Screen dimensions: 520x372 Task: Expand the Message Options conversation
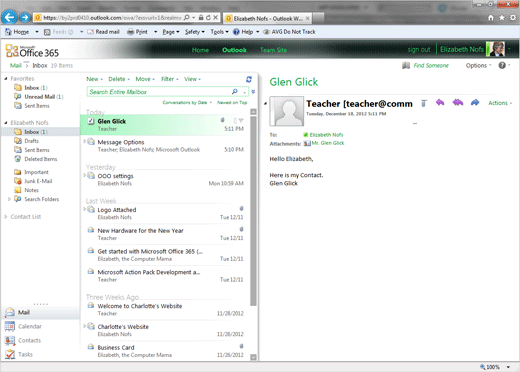click(x=84, y=142)
